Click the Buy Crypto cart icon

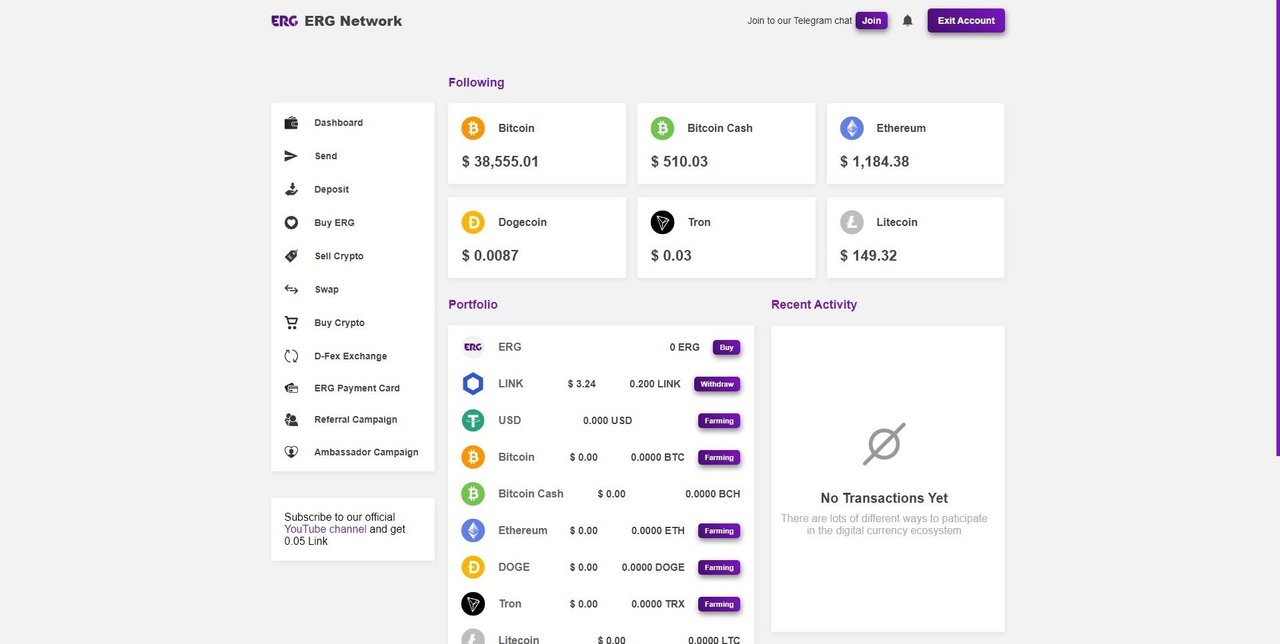point(291,323)
